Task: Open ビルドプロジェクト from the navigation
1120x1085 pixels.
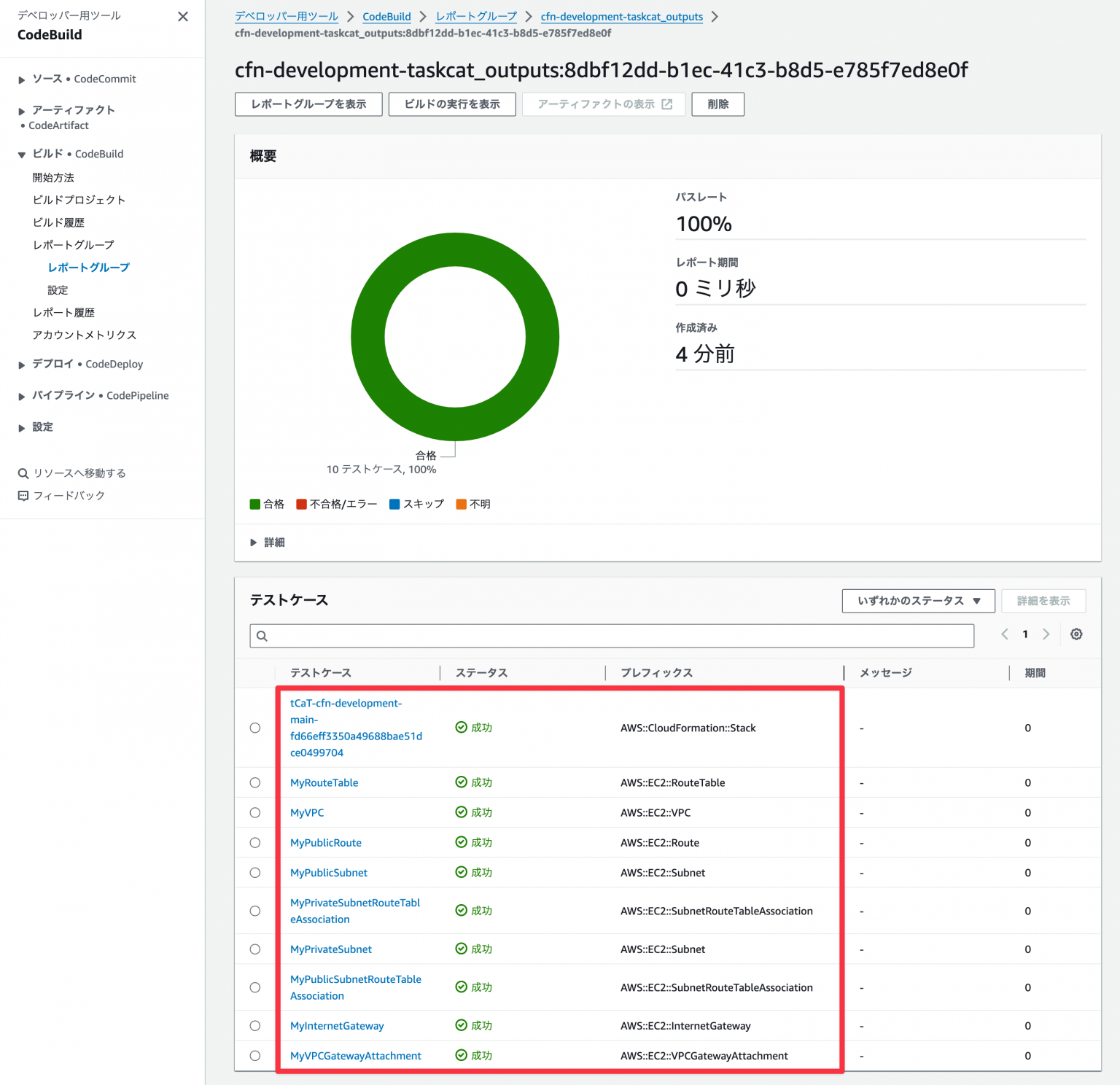Action: click(78, 199)
